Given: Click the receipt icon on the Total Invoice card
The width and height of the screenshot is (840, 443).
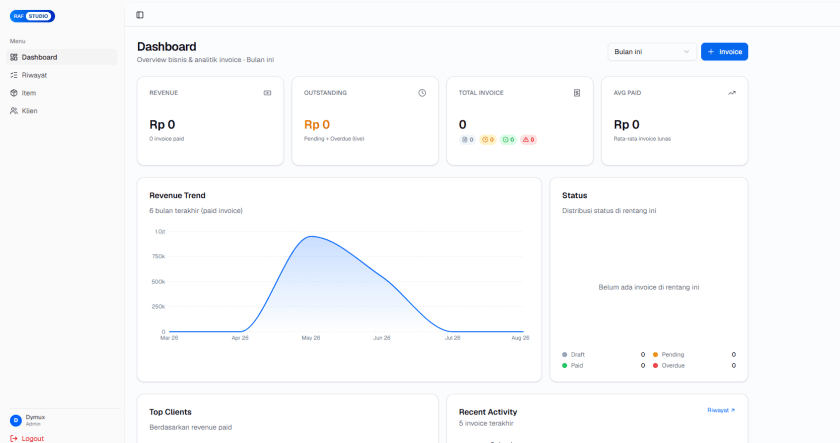Looking at the screenshot, I should point(577,93).
